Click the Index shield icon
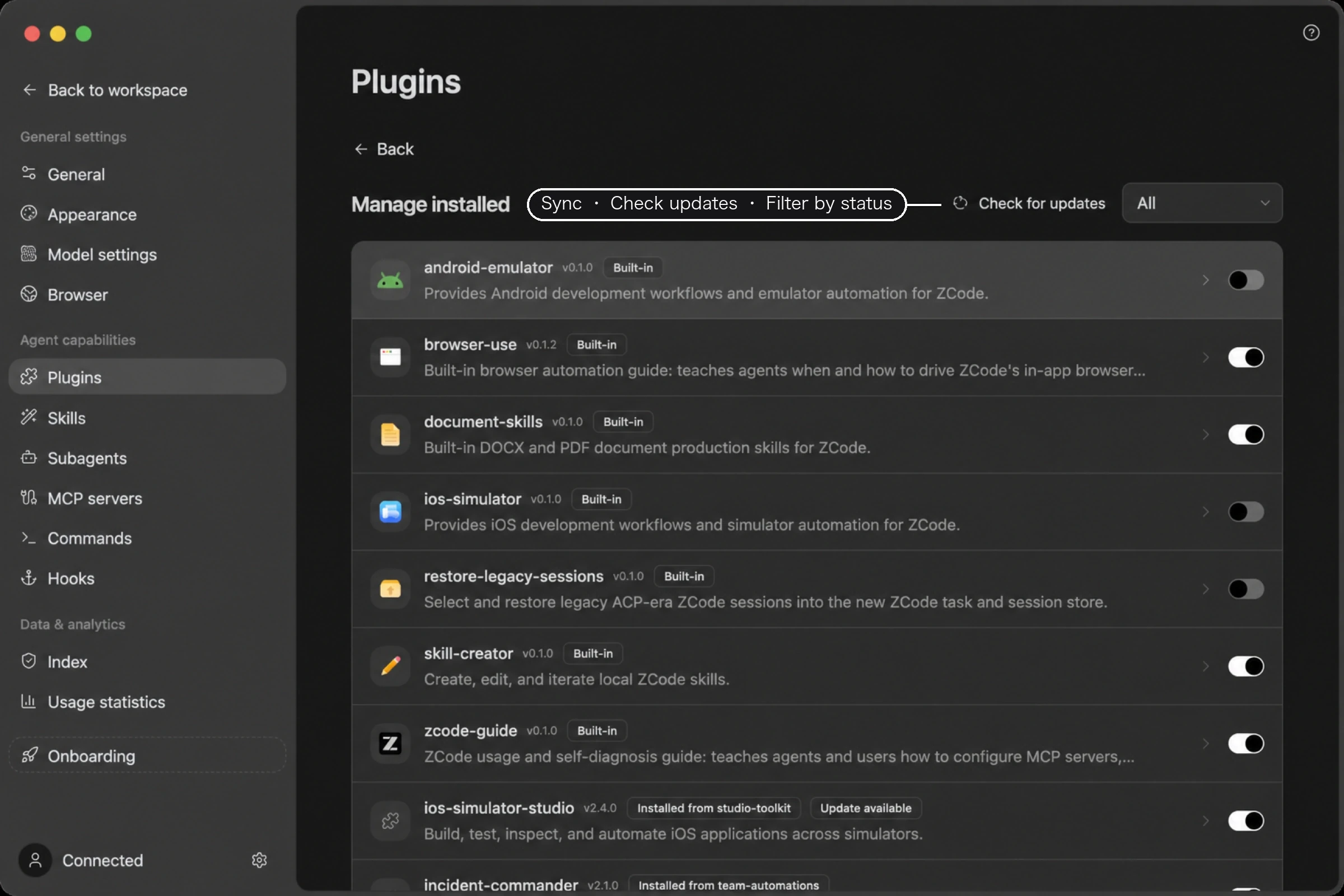Image resolution: width=1344 pixels, height=896 pixels. 29,661
